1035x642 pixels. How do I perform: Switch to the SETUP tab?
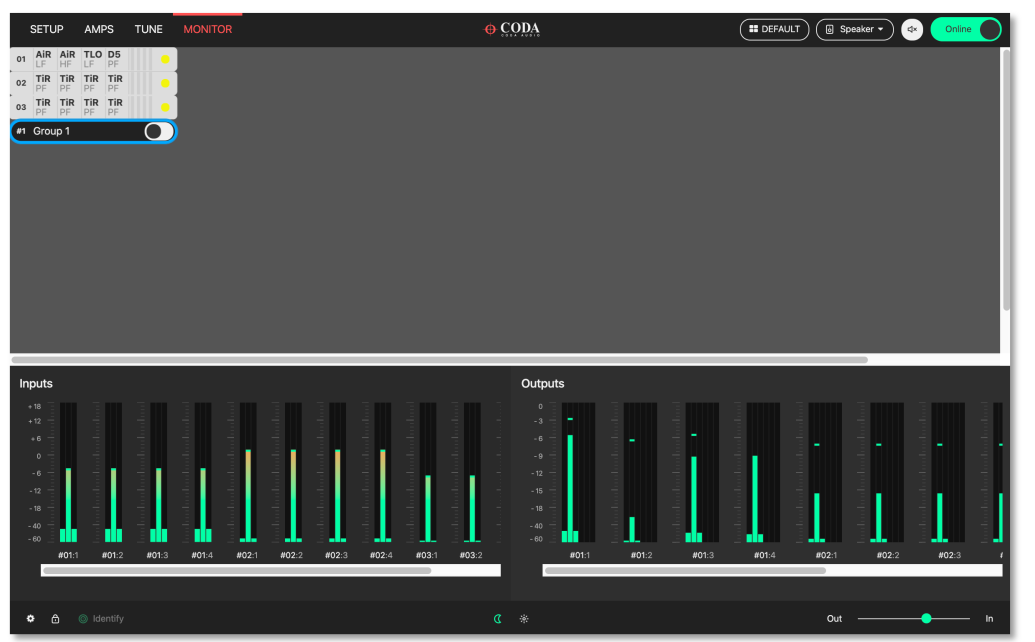click(x=46, y=29)
